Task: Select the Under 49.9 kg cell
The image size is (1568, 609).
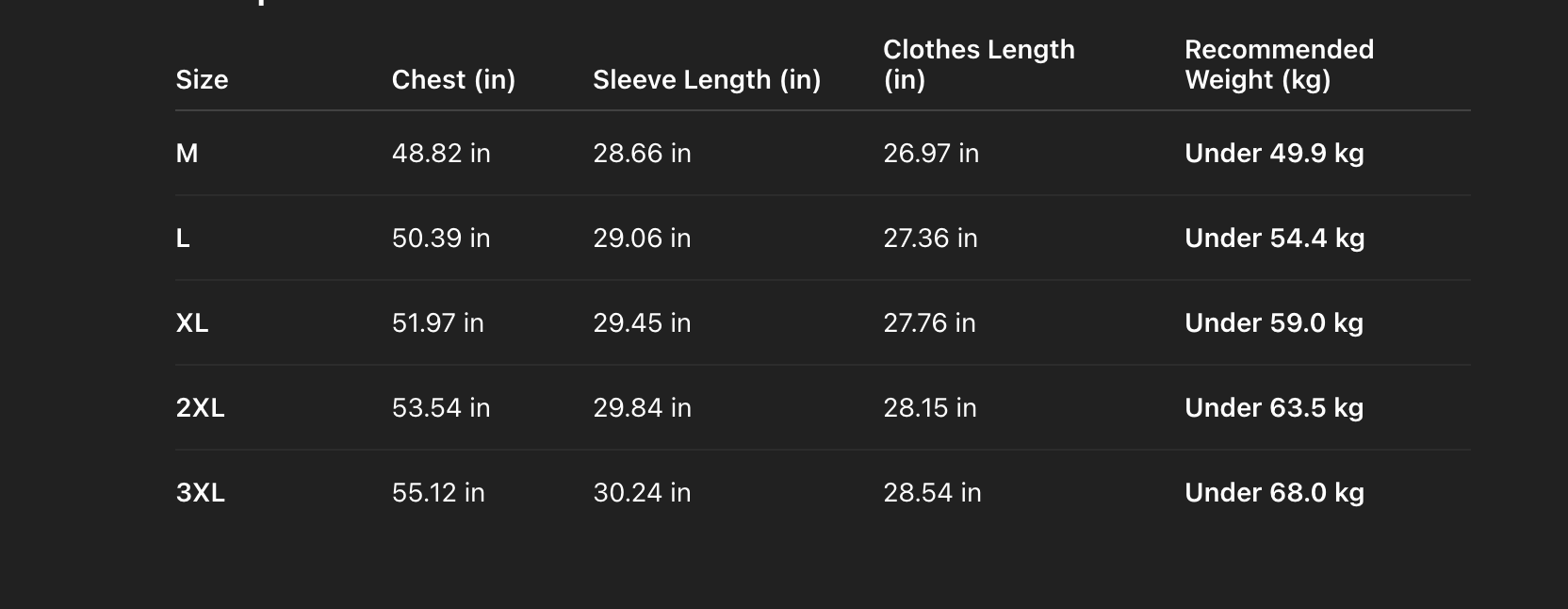Action: pos(1274,154)
